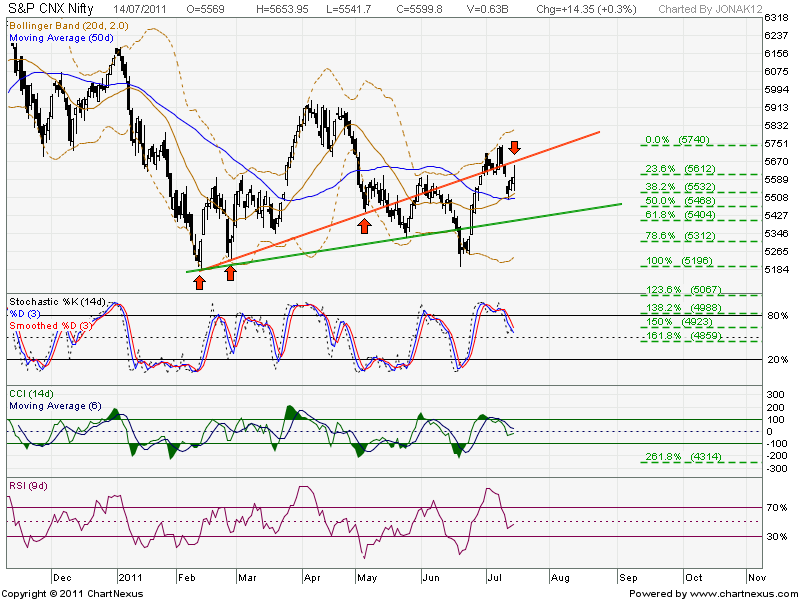Click the 123.6% (5067) Fibonacci label
This screenshot has height=600, width=800.
click(684, 289)
